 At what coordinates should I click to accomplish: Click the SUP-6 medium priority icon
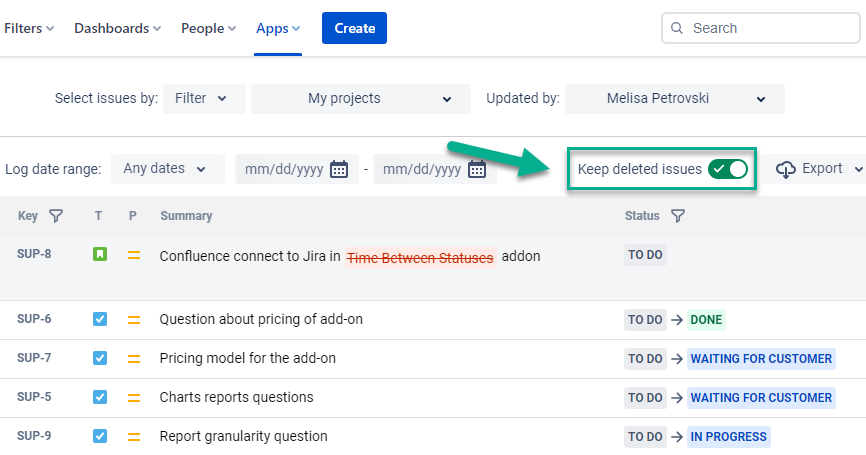133,320
